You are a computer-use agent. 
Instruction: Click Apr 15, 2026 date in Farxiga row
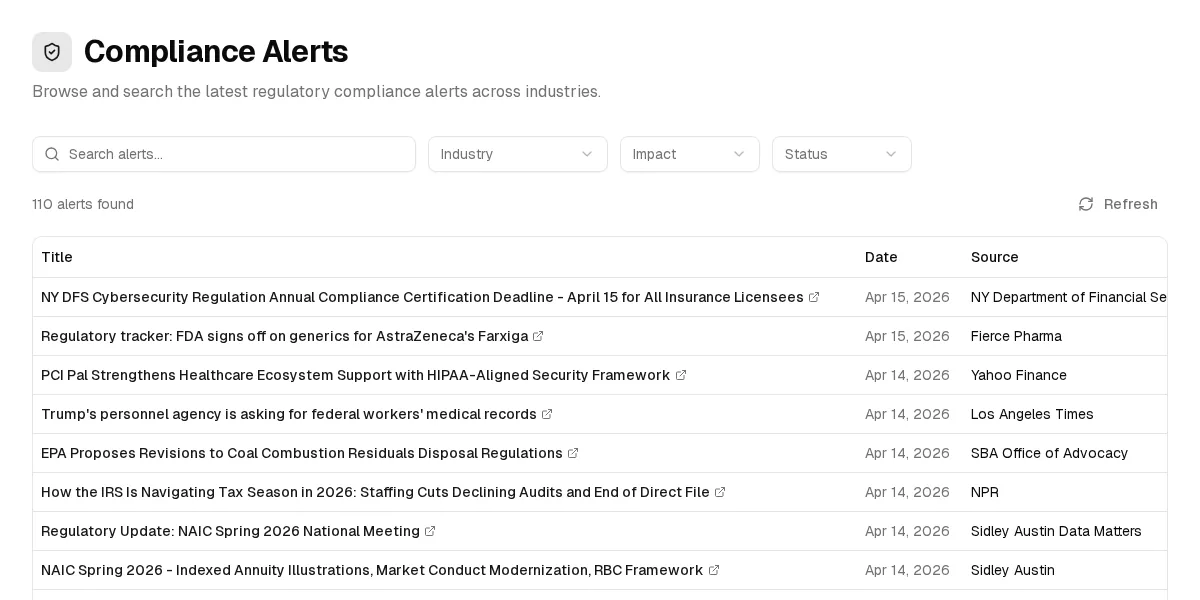pyautogui.click(x=907, y=336)
